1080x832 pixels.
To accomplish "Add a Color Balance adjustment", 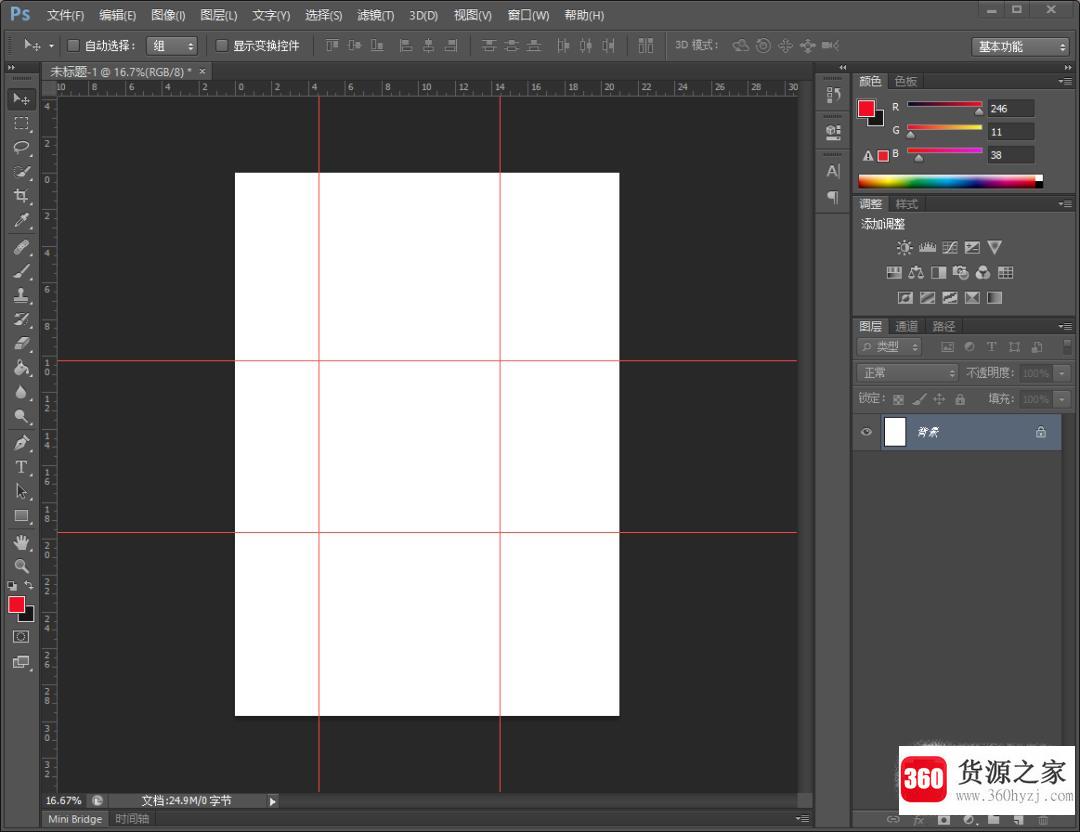I will click(916, 273).
